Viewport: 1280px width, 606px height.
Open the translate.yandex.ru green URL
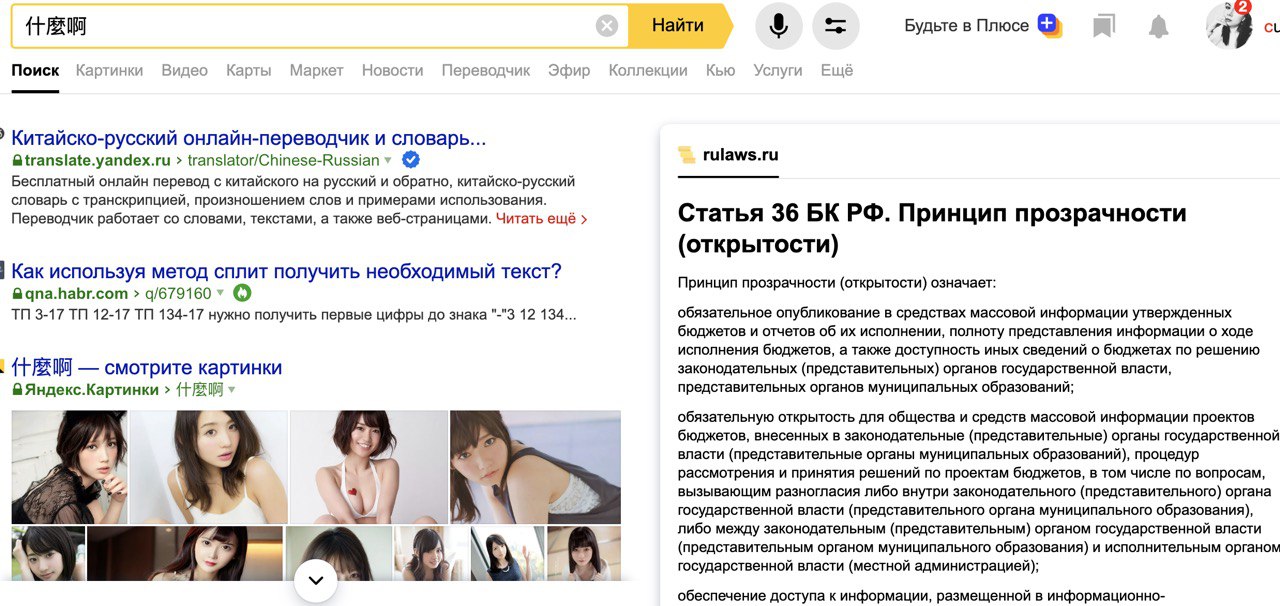tap(97, 160)
